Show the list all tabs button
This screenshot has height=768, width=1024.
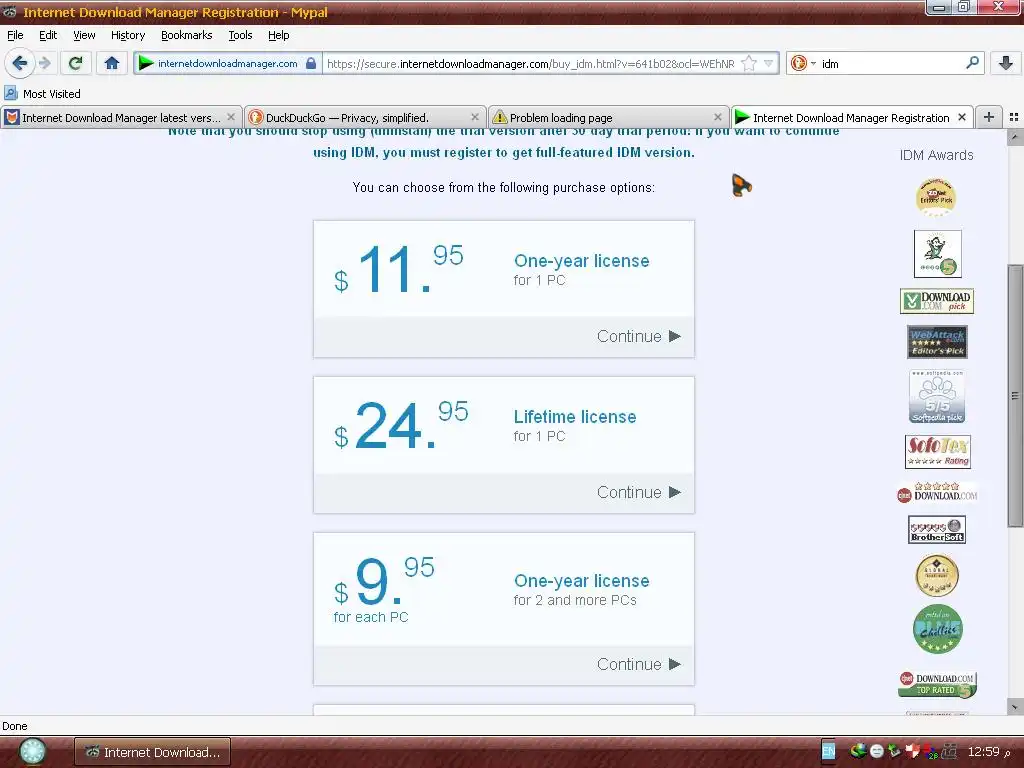tap(1014, 117)
